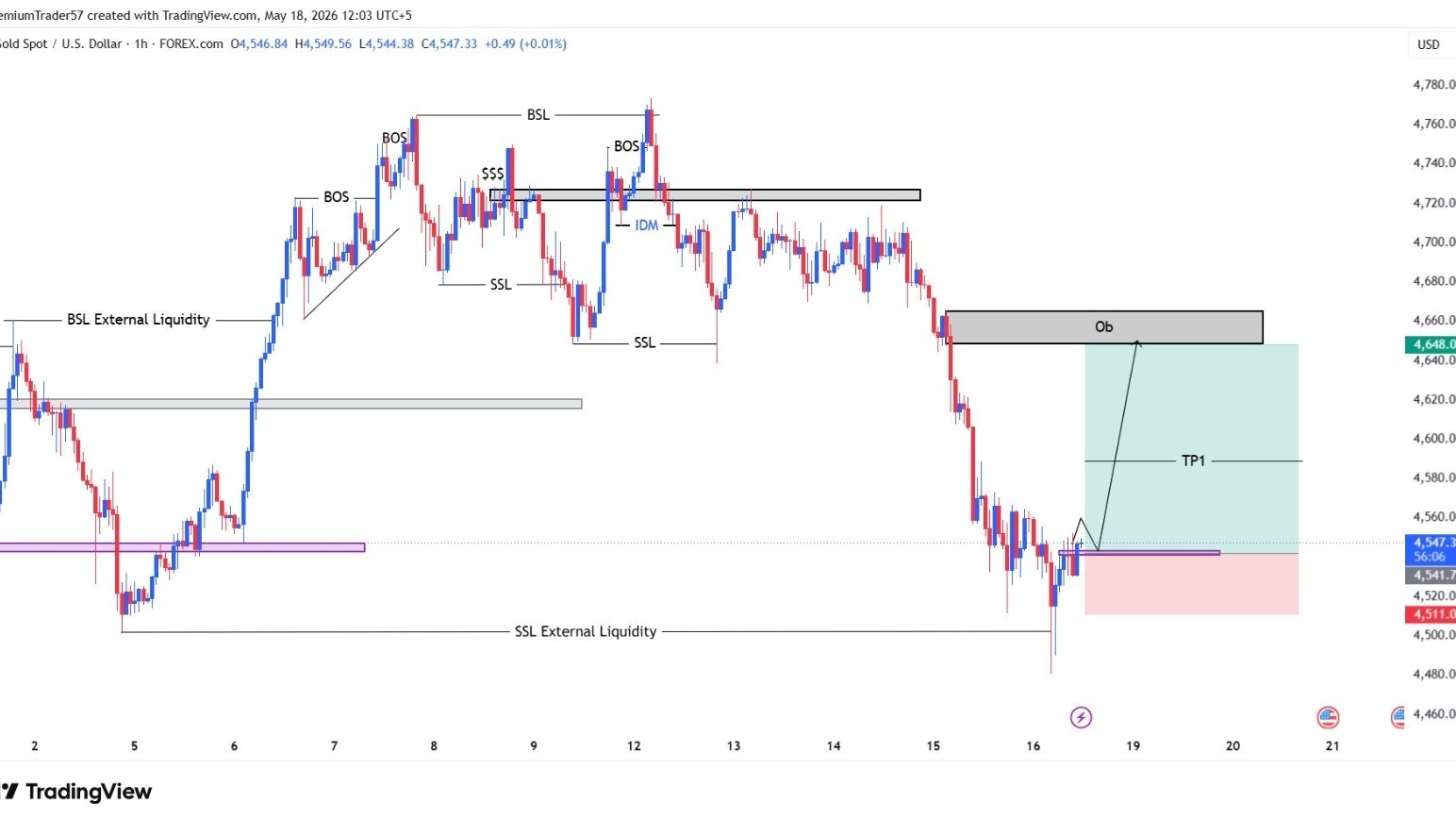
Task: Click date 12 on the time axis
Action: coord(634,745)
